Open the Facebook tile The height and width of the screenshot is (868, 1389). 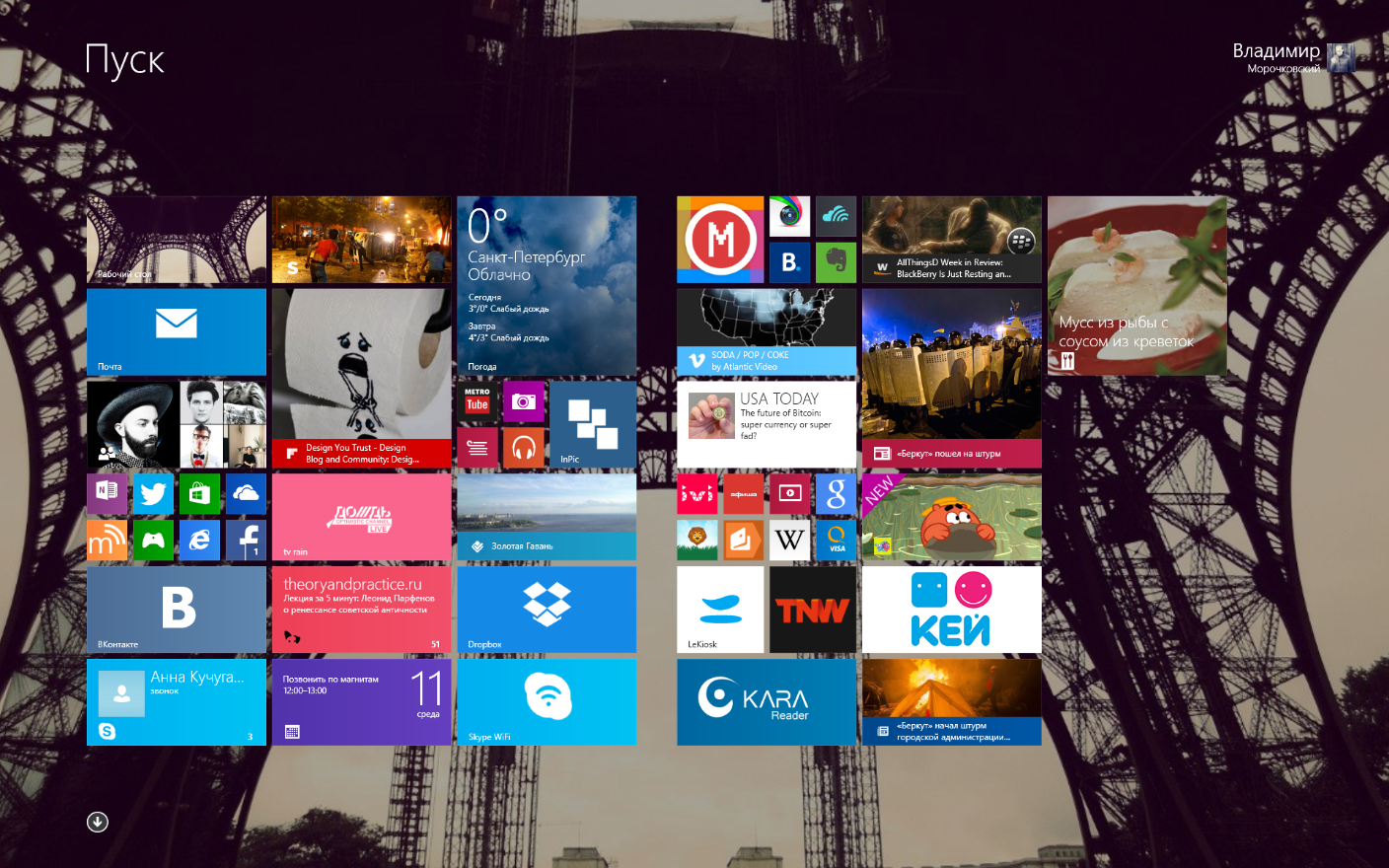point(246,541)
